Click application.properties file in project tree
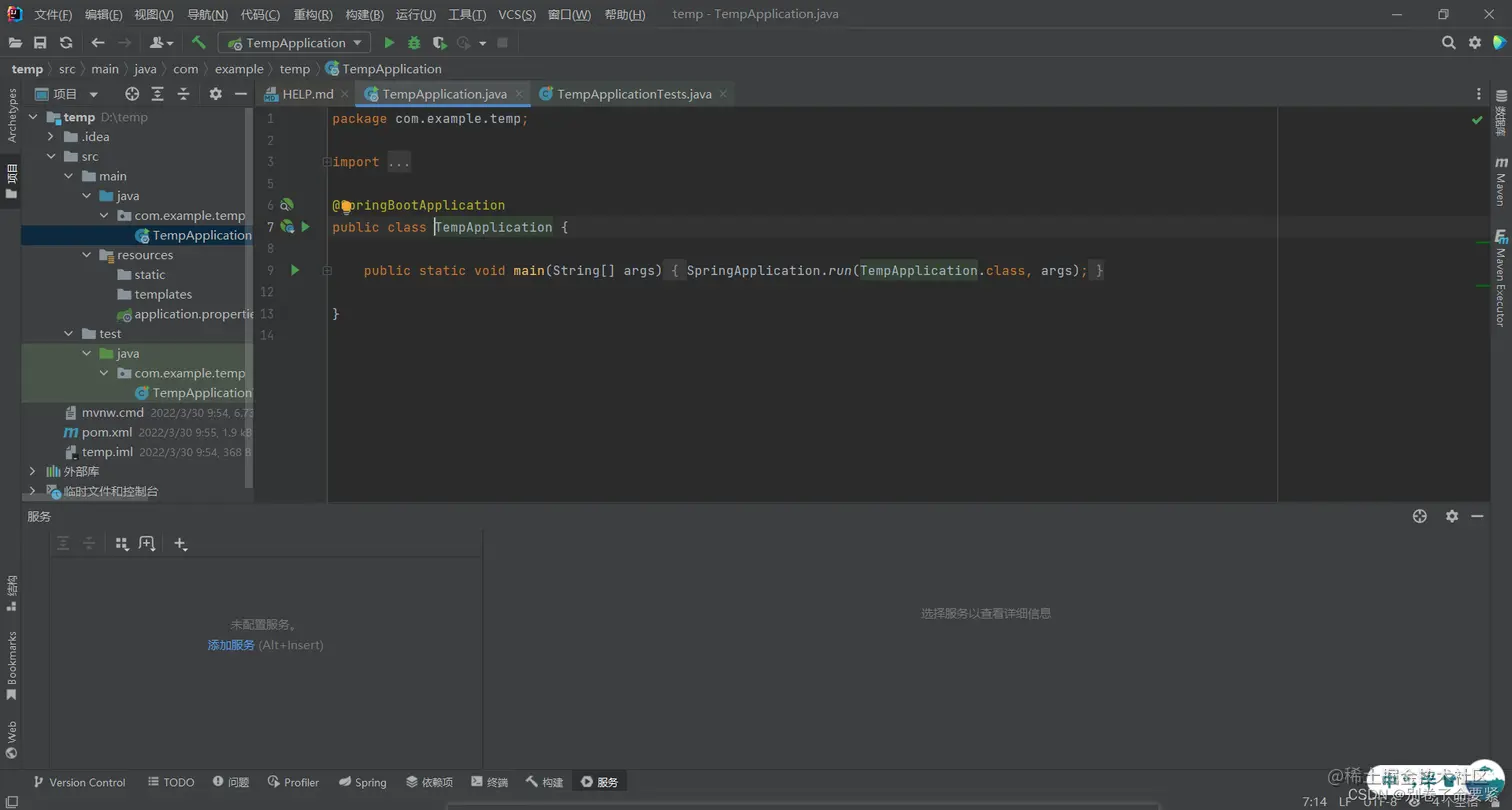Screen dimensions: 1512x810 (x=193, y=314)
